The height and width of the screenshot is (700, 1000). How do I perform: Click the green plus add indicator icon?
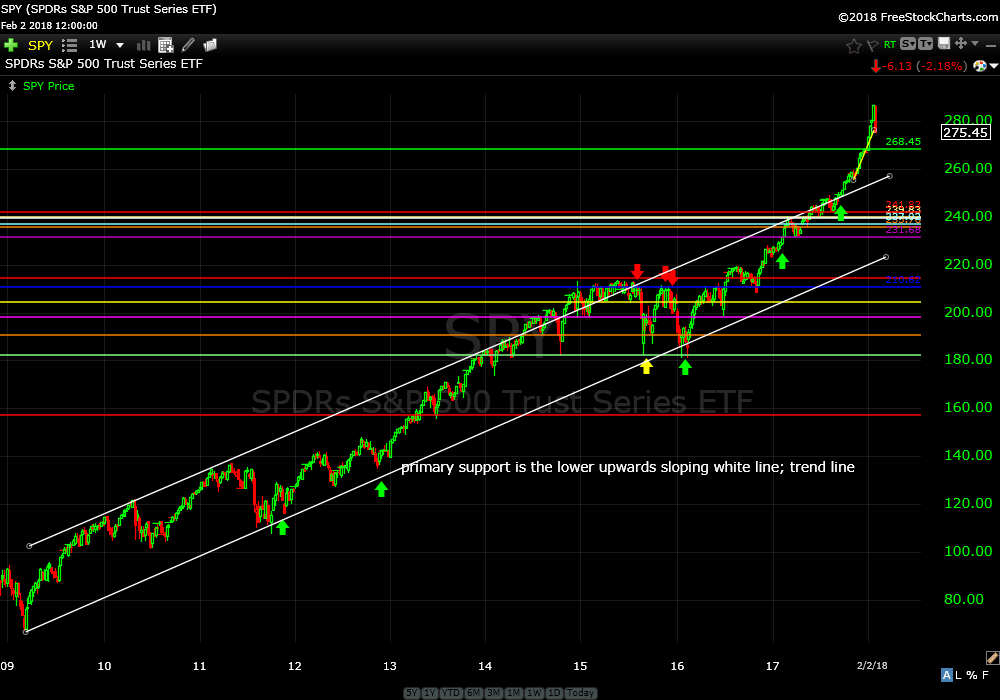[11, 45]
